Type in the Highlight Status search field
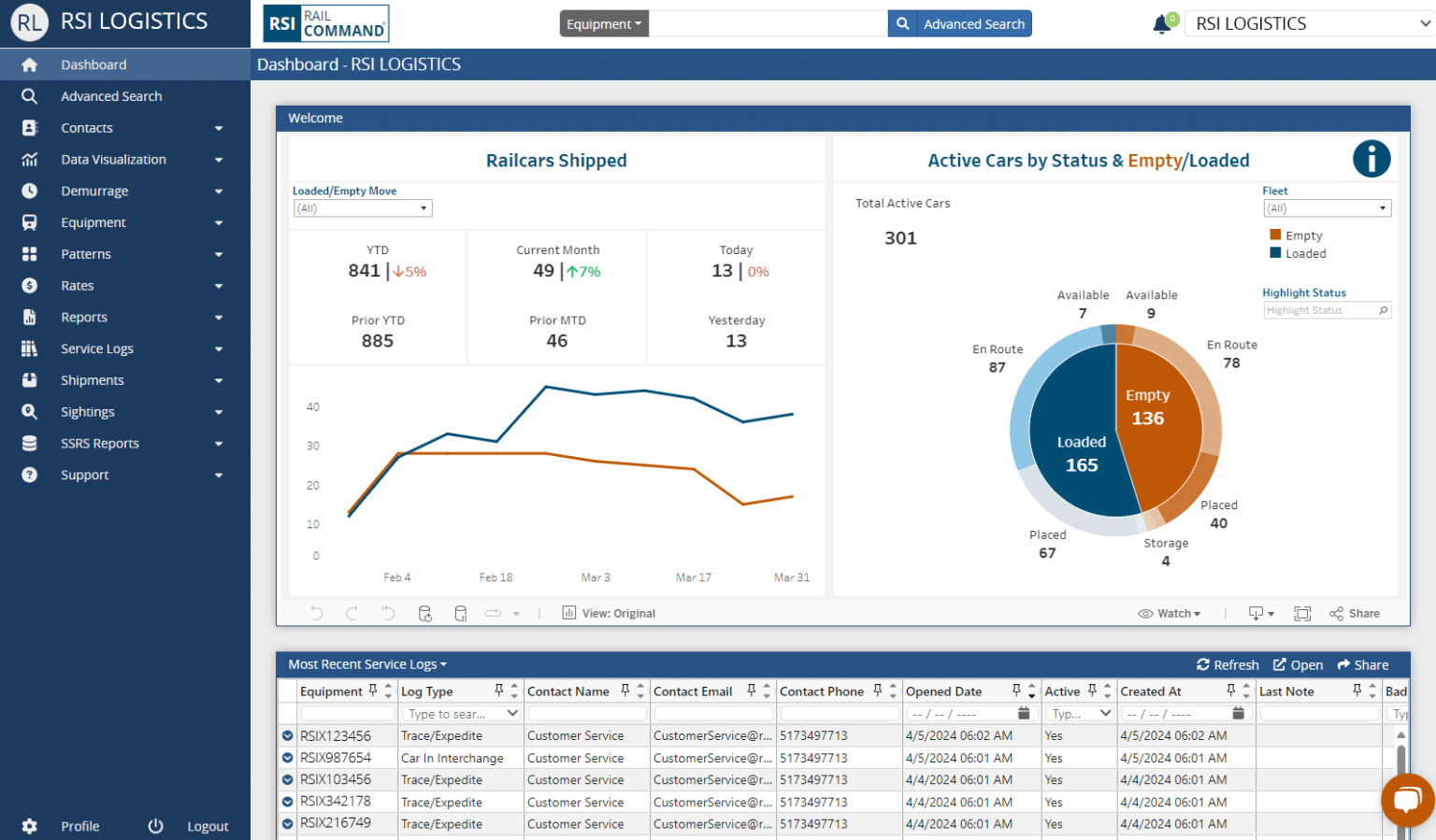1436x840 pixels. (1320, 309)
